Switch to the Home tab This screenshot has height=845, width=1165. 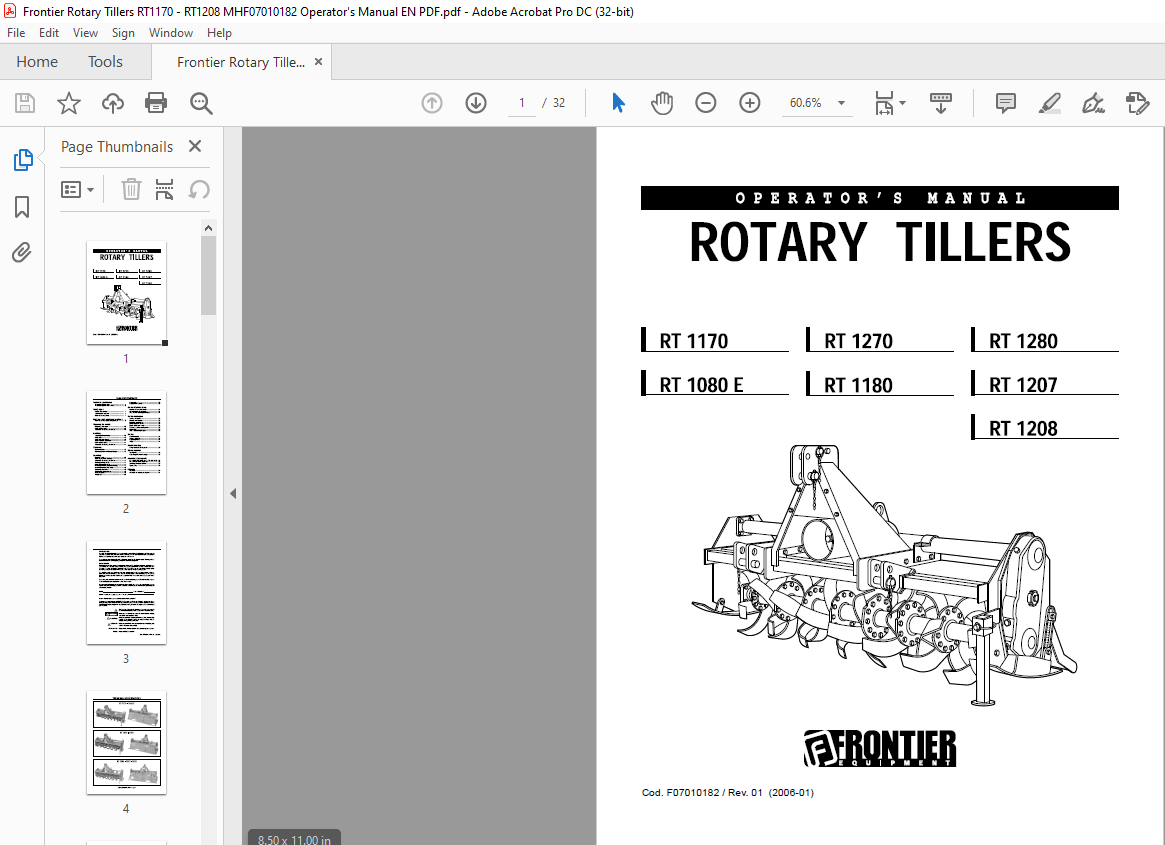pyautogui.click(x=37, y=62)
